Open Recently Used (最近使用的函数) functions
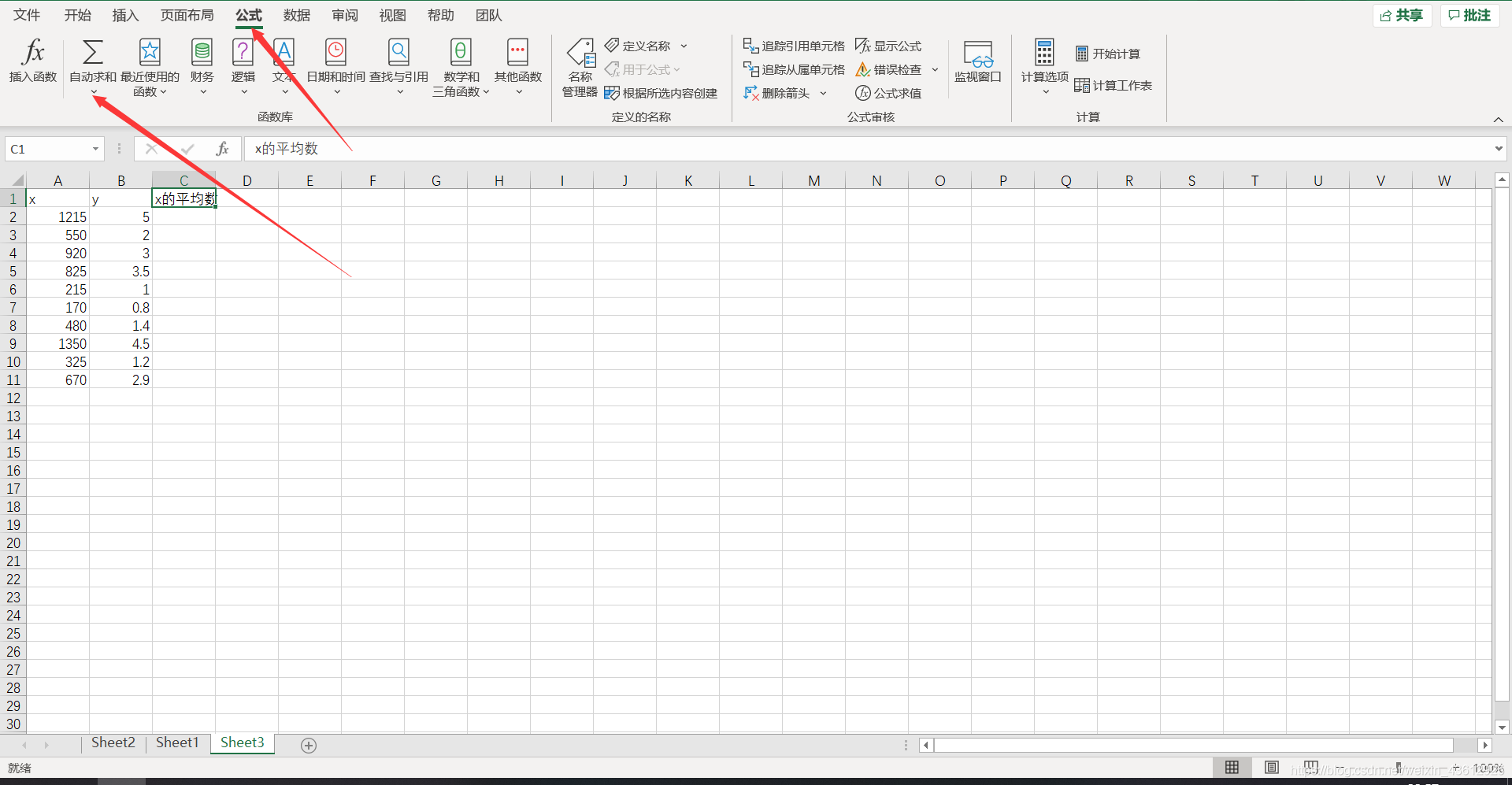 (150, 68)
